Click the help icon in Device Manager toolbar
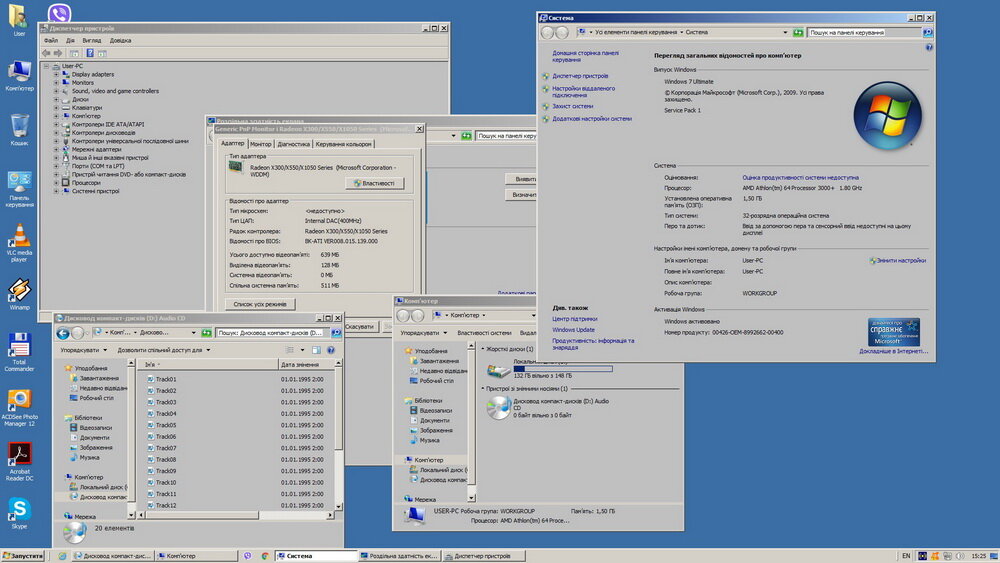 90,52
